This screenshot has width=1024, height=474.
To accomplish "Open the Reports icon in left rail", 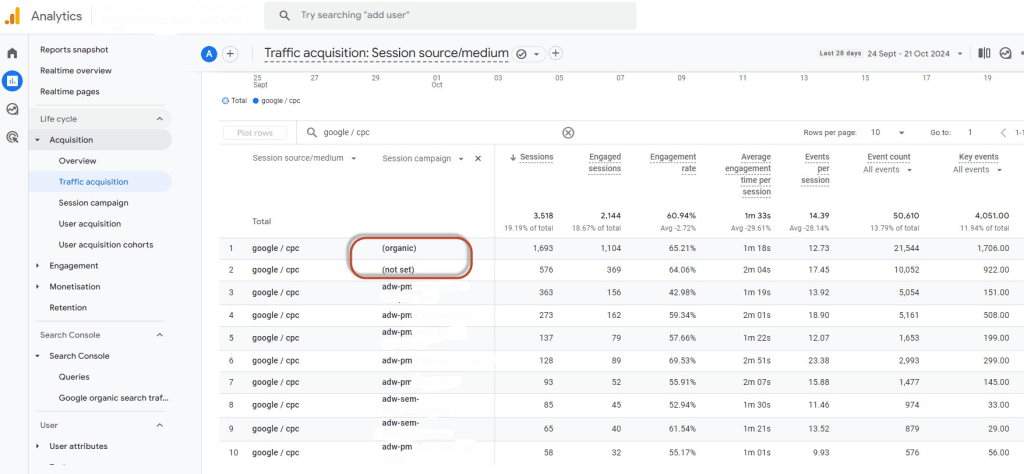I will tap(12, 81).
